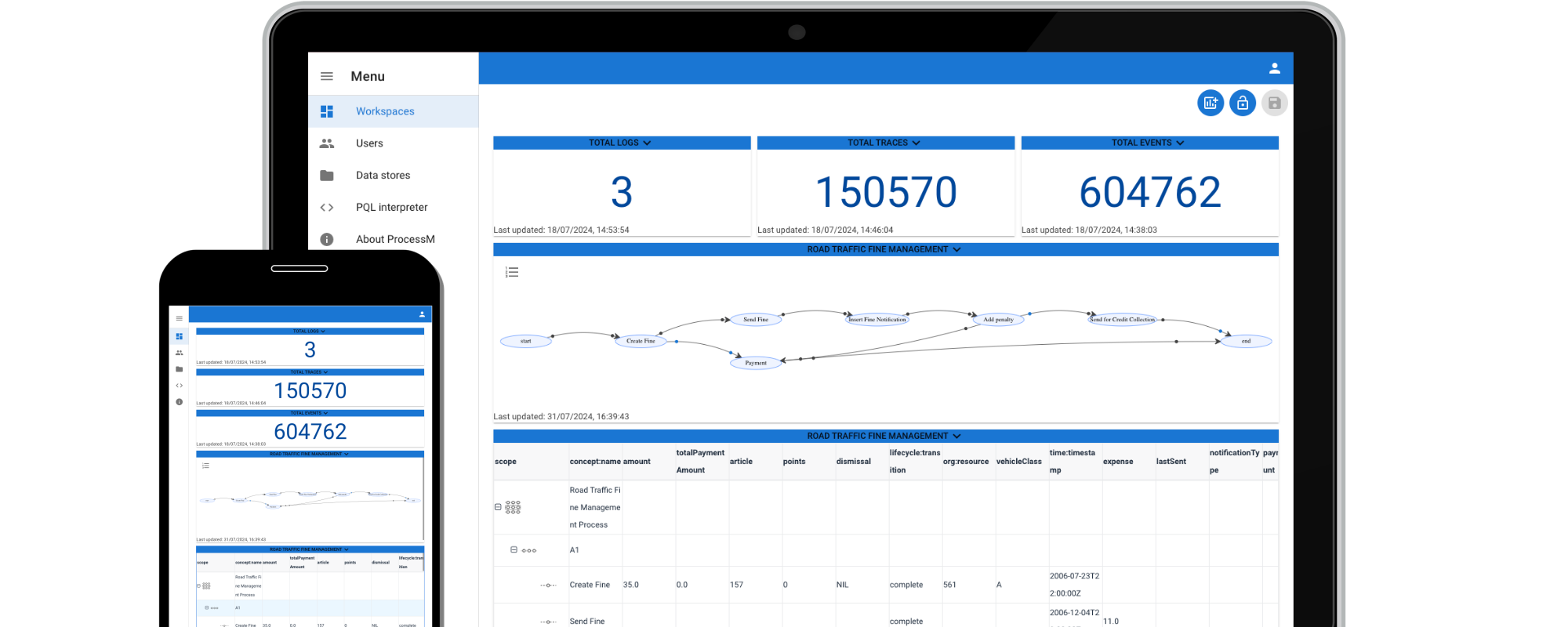Open About ProcessM info page
Image resolution: width=1568 pixels, height=627 pixels.
pyautogui.click(x=394, y=239)
